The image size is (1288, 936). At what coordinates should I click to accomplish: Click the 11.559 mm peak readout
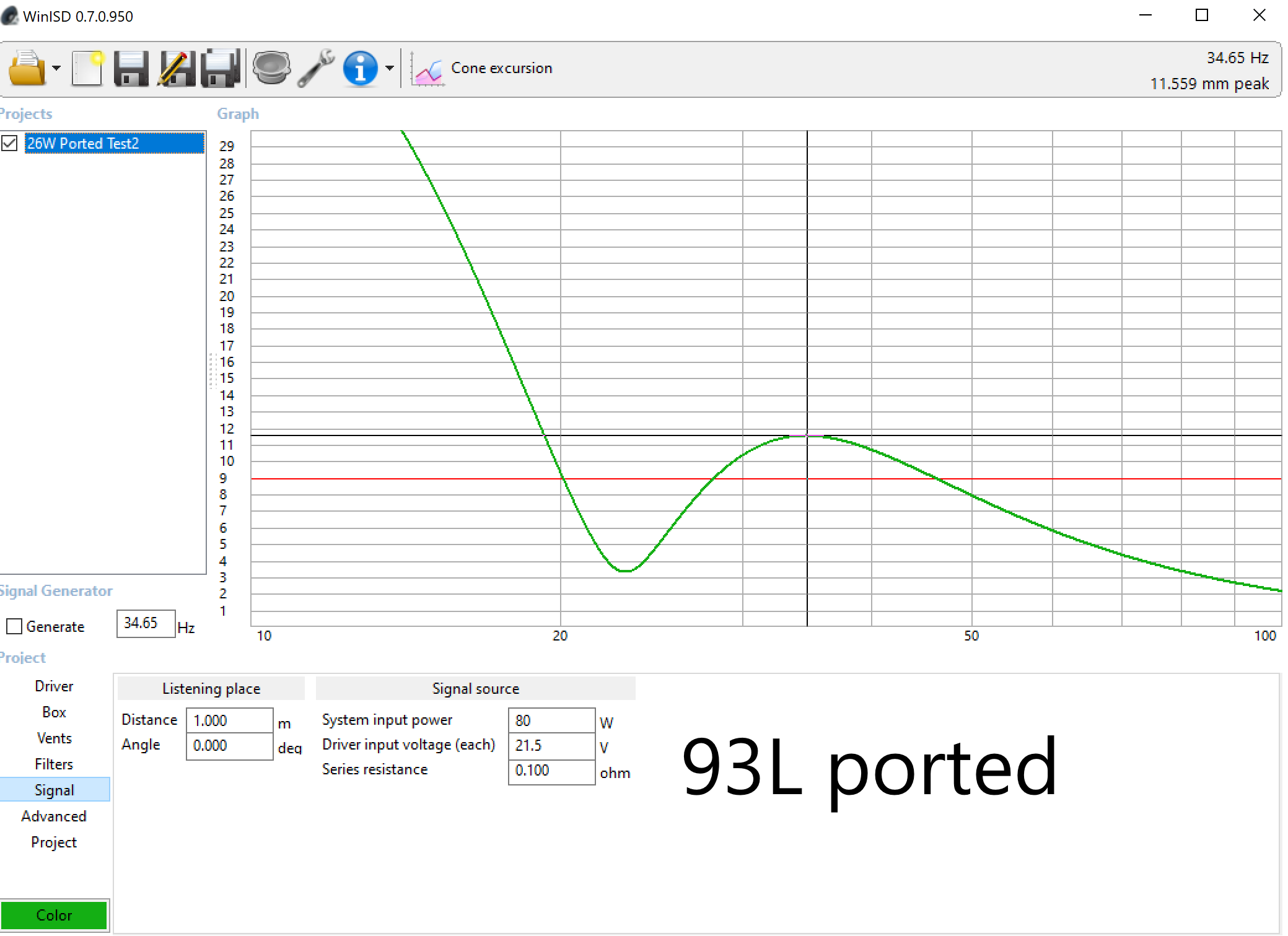pos(1209,84)
